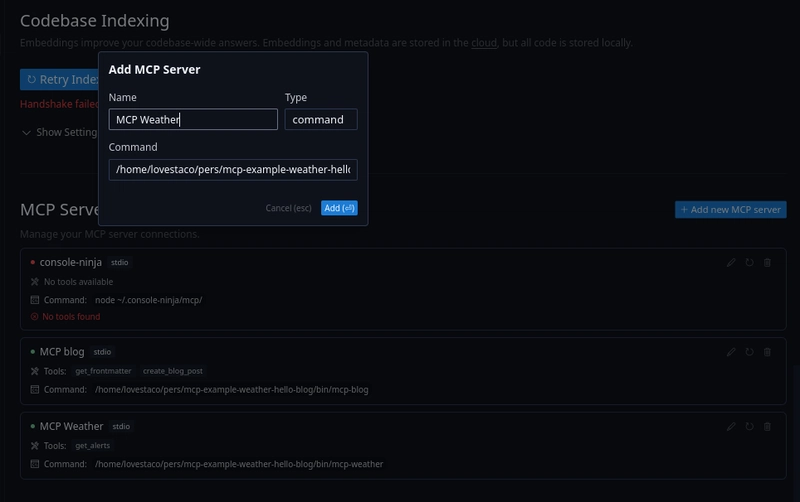
Task: Open the Type dropdown showing command
Action: (x=321, y=119)
